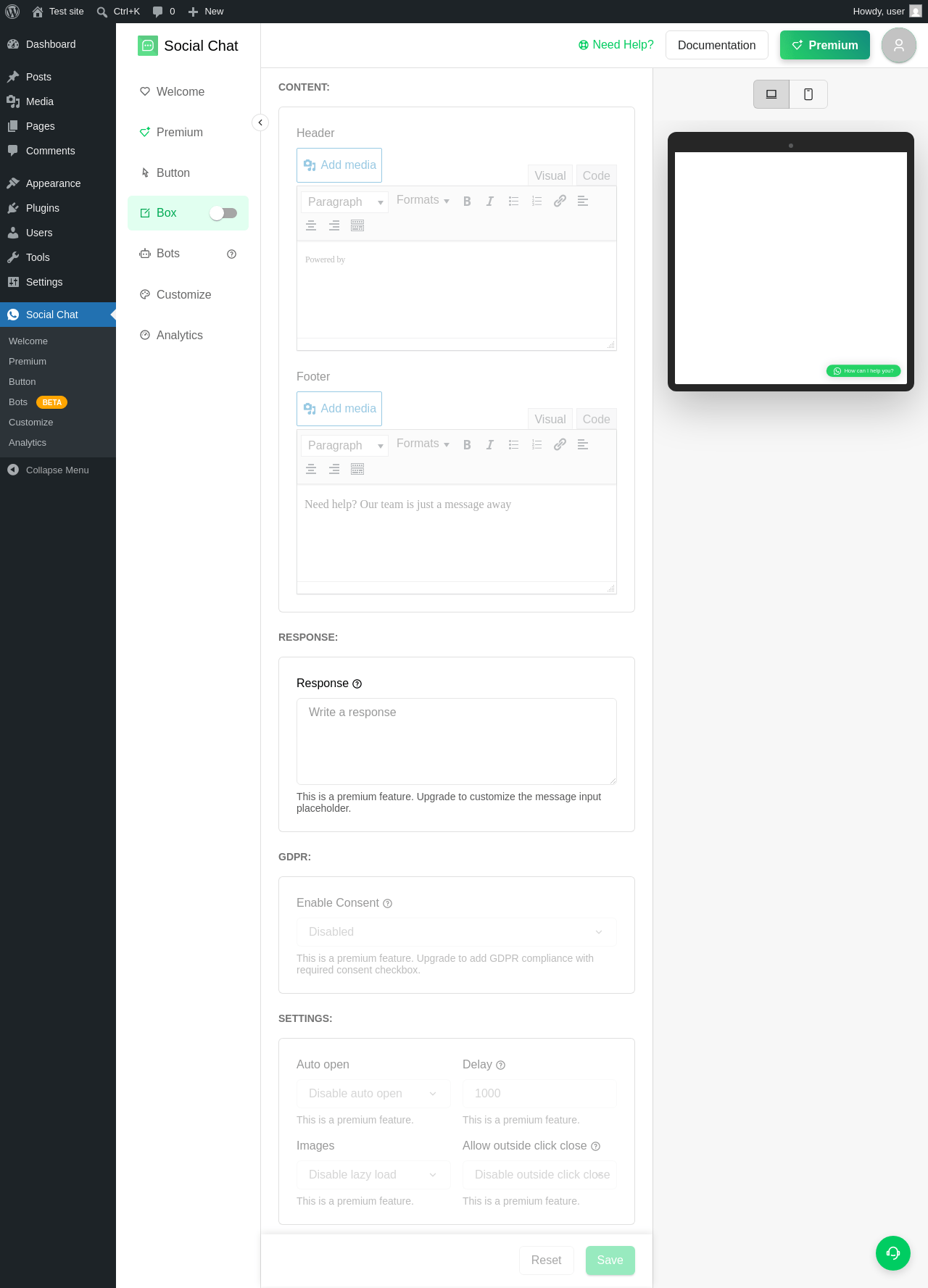Align text right in the Header editor
The height and width of the screenshot is (1288, 928).
(x=334, y=226)
